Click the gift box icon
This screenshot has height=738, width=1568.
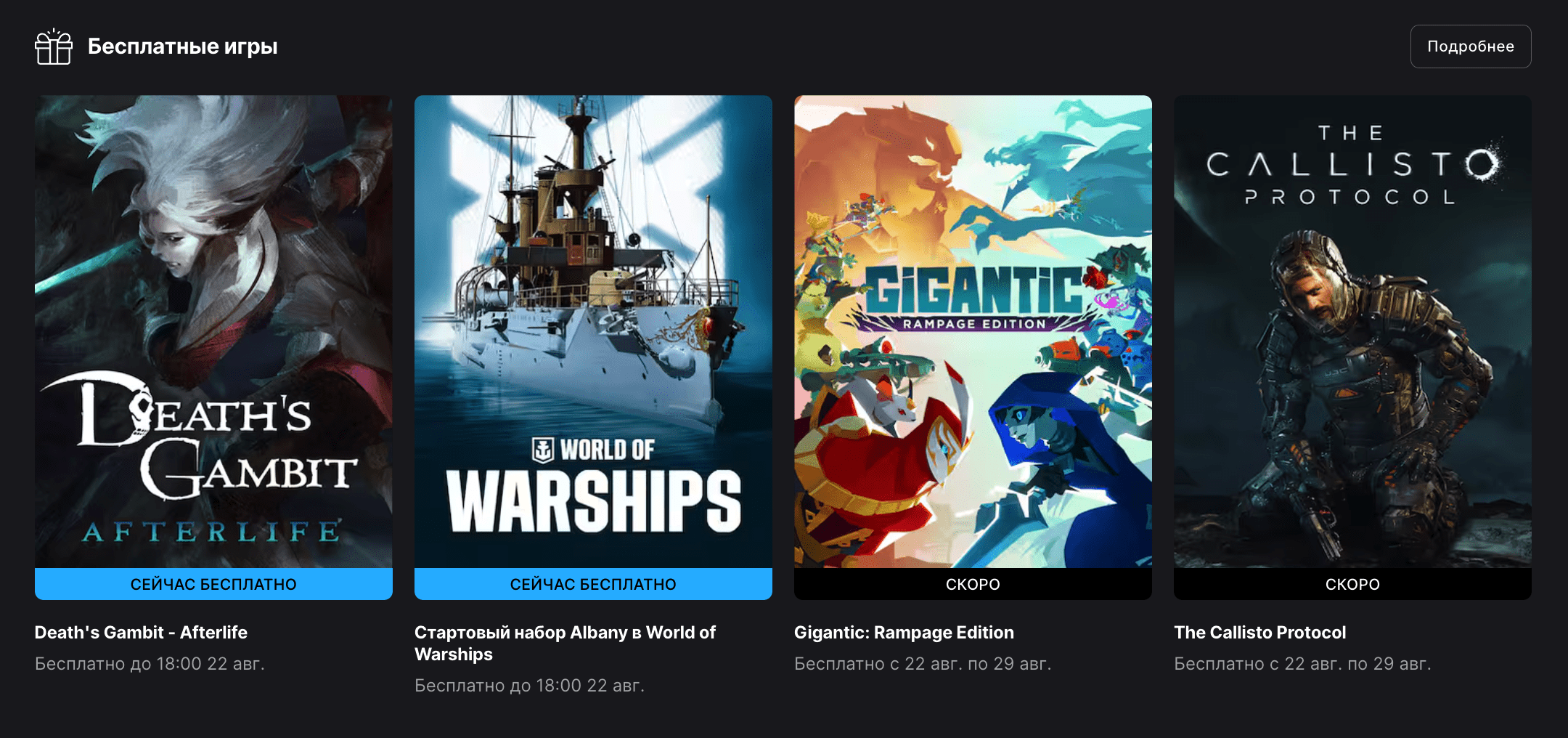[x=54, y=46]
